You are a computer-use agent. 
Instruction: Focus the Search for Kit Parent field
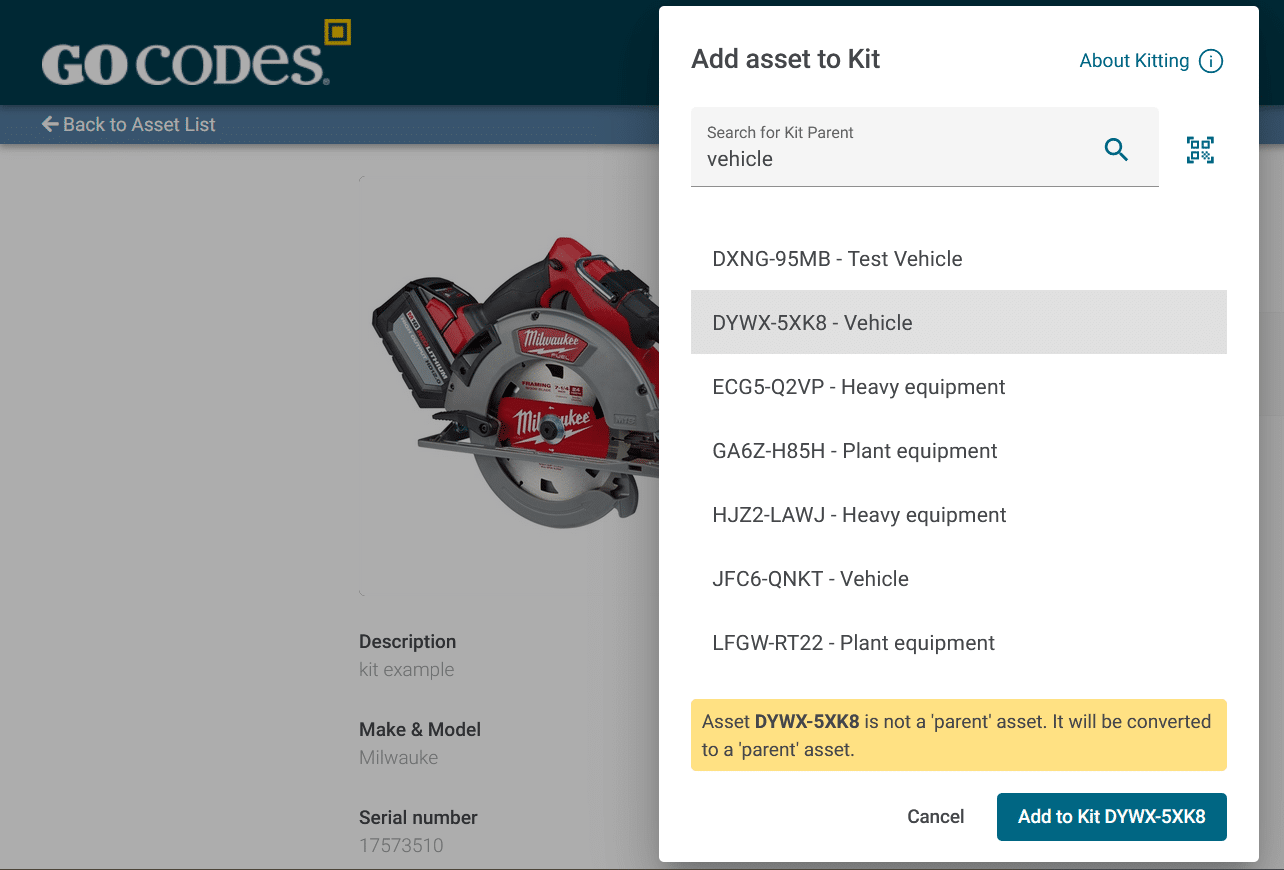890,159
